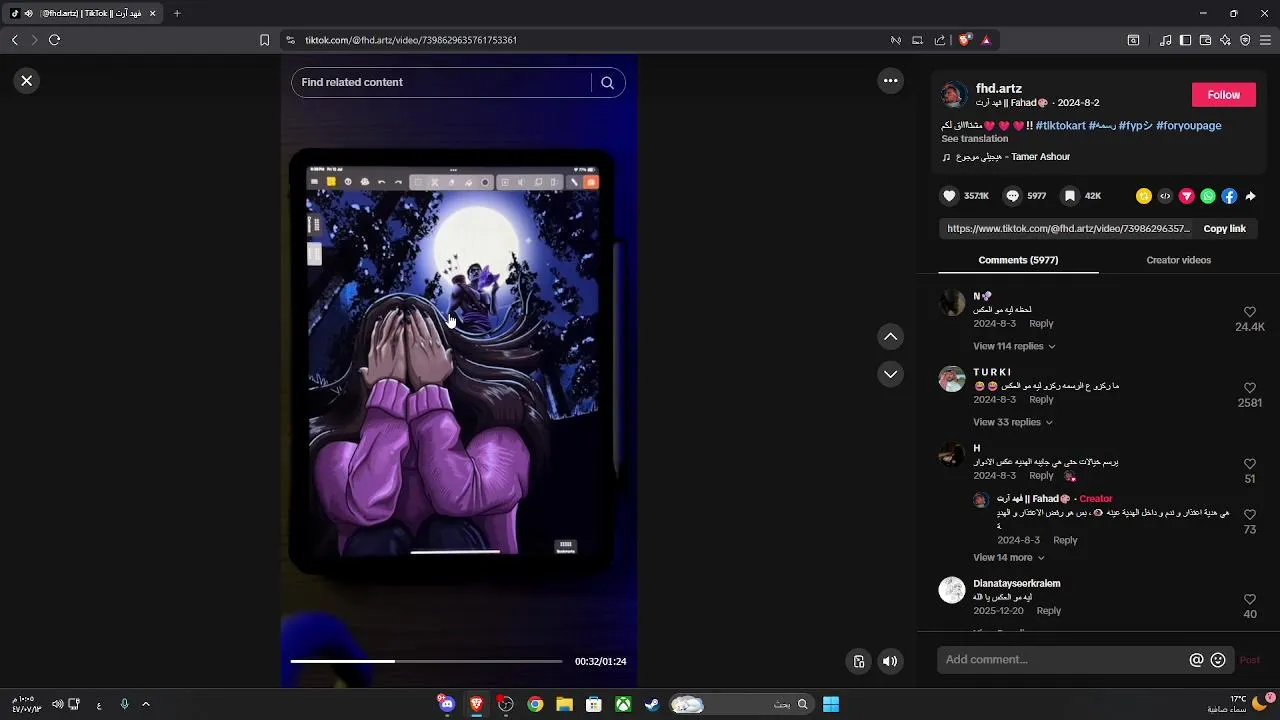Click the yellow repost share icon

point(1144,196)
